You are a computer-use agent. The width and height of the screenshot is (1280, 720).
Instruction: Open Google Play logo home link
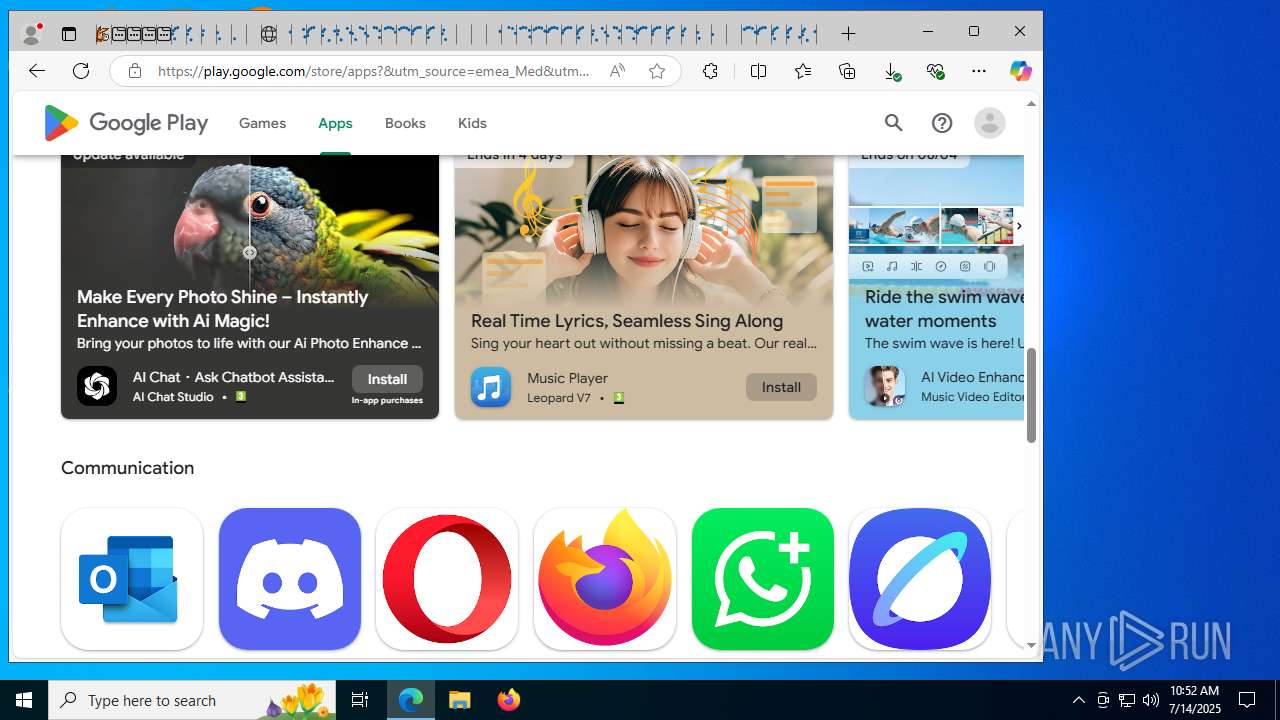click(x=126, y=123)
